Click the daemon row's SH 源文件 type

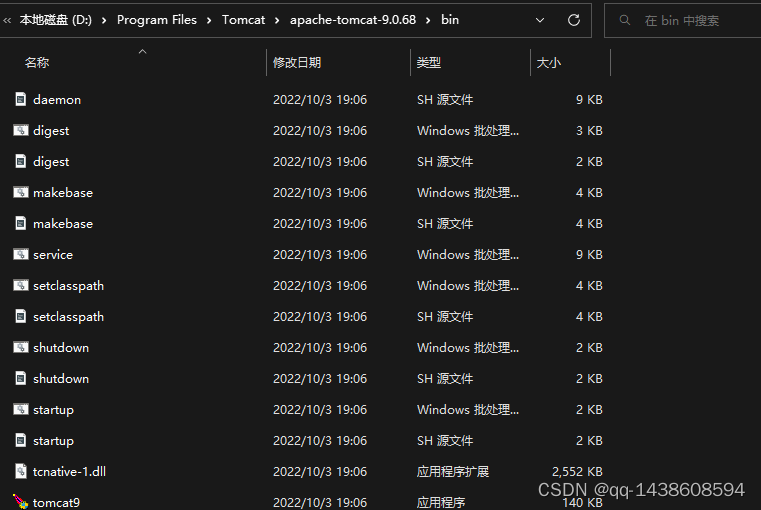(445, 99)
